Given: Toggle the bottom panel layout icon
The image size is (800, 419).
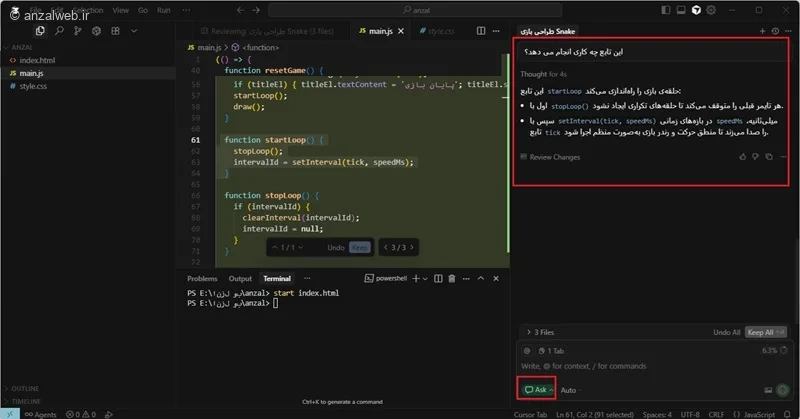Looking at the screenshot, I should coord(681,10).
